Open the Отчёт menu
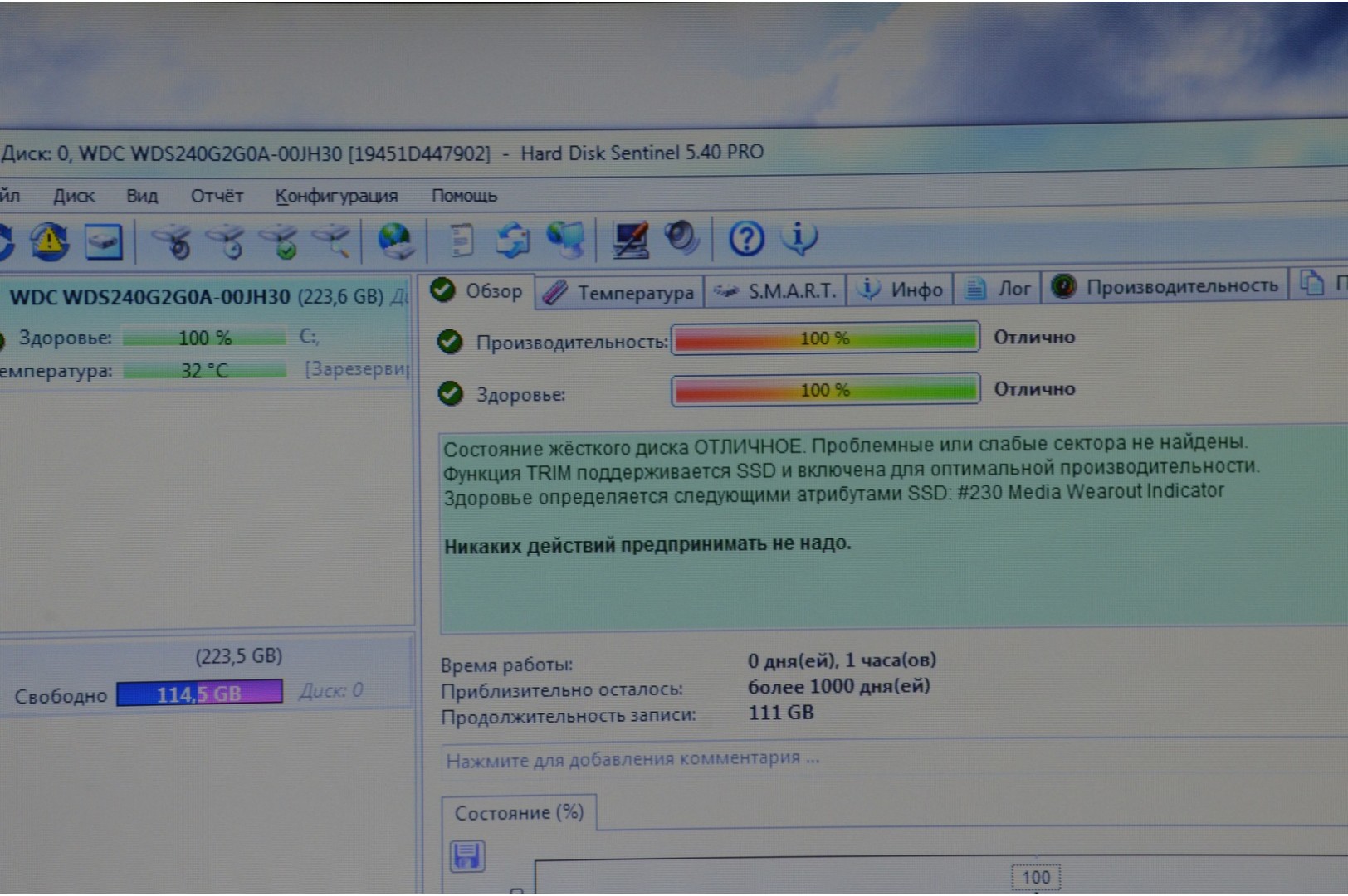The image size is (1348, 896). click(x=217, y=196)
